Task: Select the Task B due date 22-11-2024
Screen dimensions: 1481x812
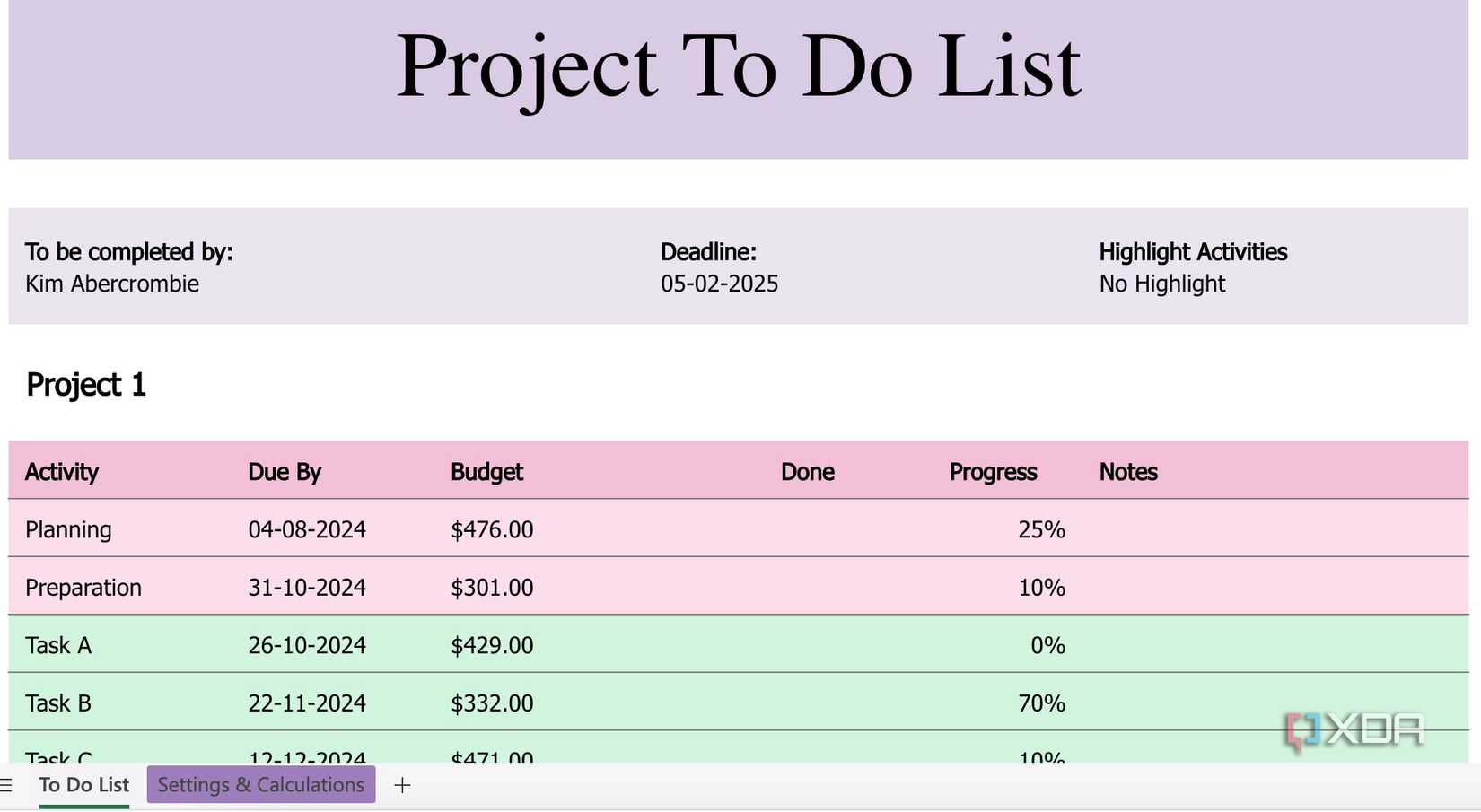Action: tap(307, 703)
